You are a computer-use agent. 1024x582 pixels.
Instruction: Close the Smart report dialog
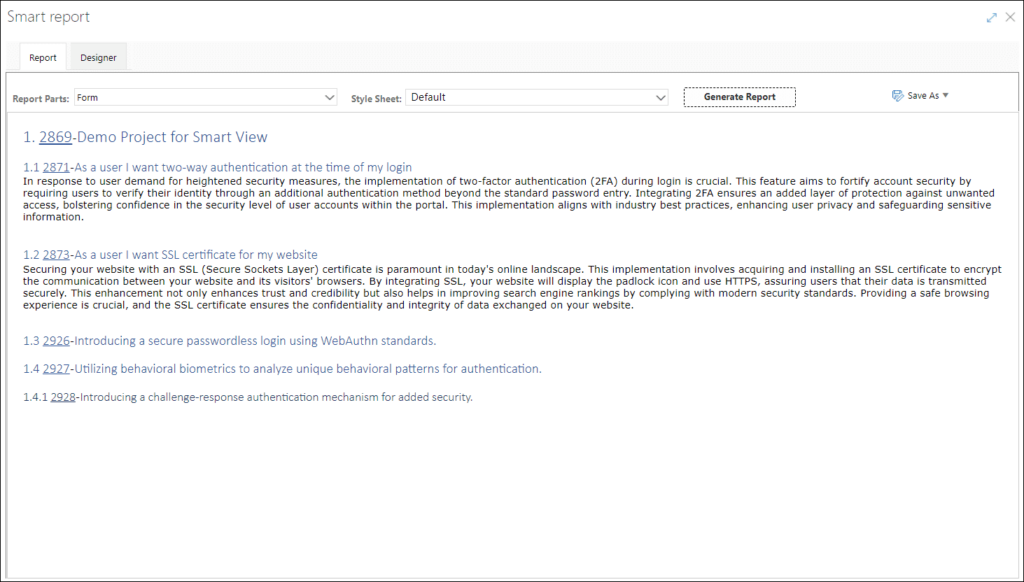click(1009, 18)
